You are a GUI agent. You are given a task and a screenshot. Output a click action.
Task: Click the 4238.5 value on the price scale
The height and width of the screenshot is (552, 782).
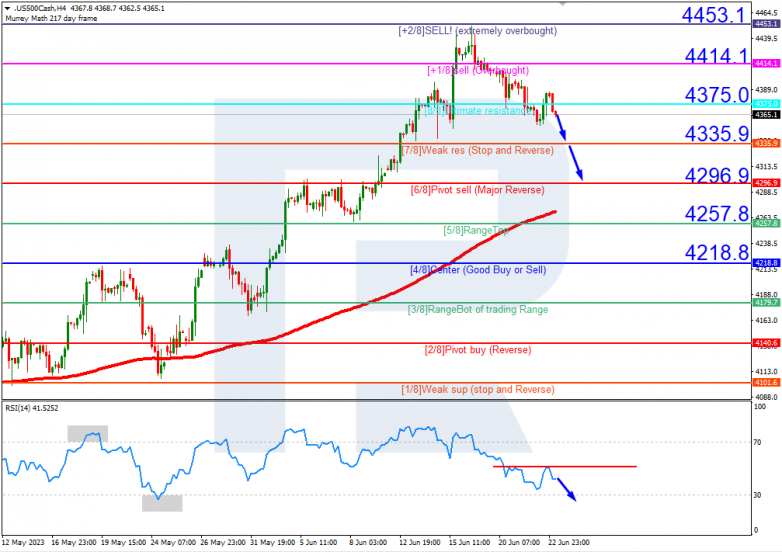[767, 243]
